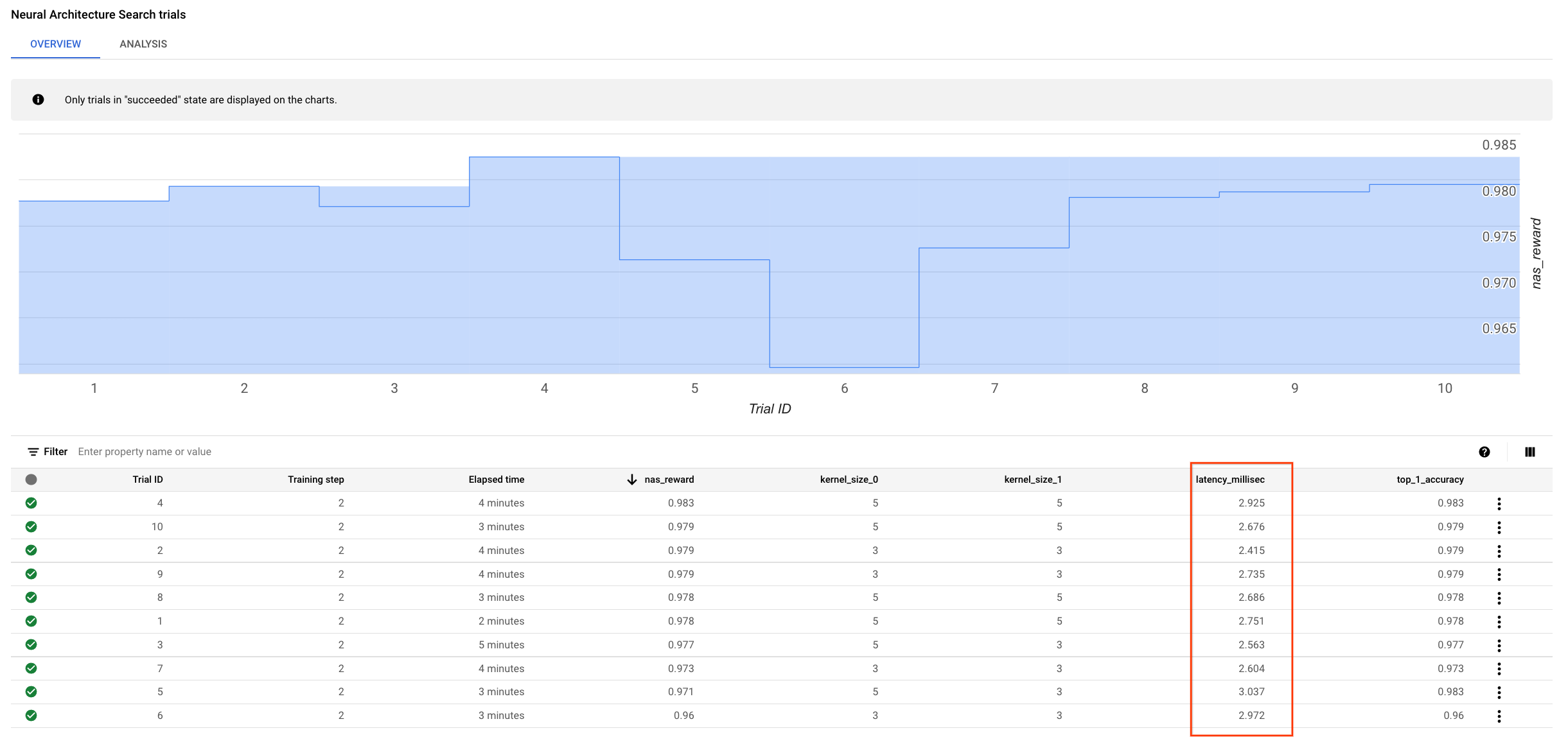The width and height of the screenshot is (1568, 744).
Task: Sort by the Training step column header
Action: pos(316,480)
